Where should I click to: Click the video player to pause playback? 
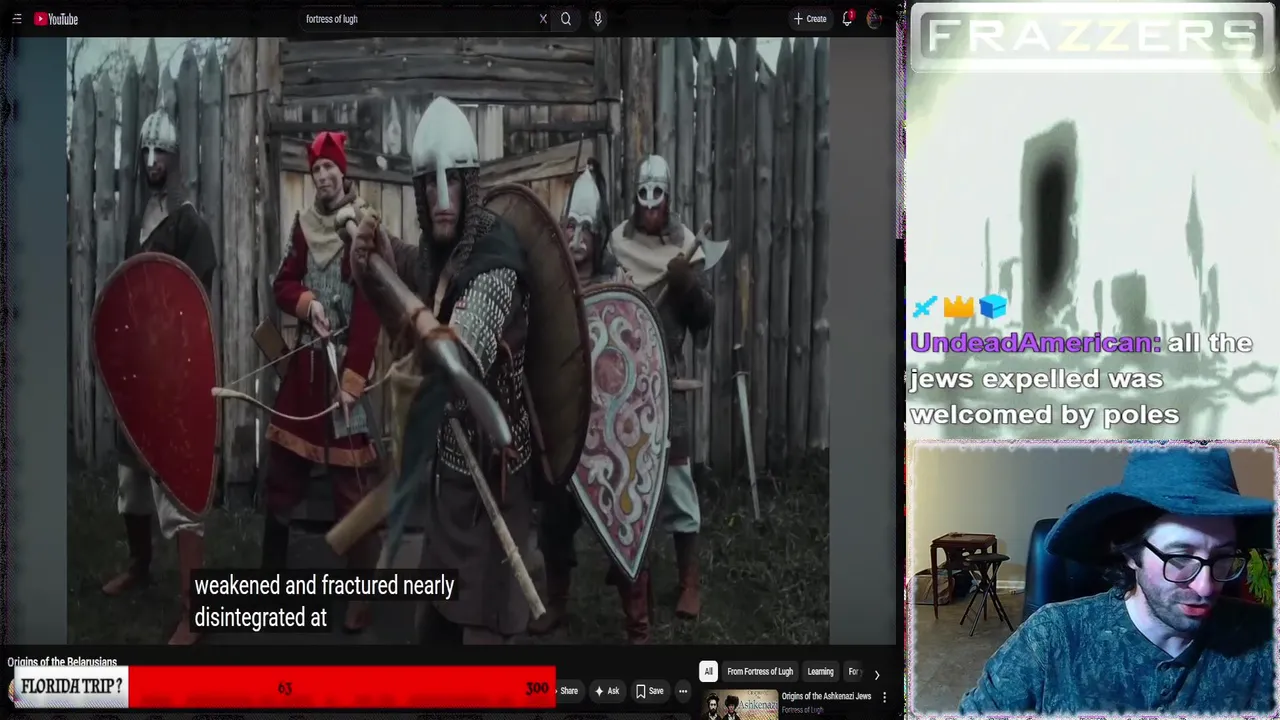click(x=448, y=340)
